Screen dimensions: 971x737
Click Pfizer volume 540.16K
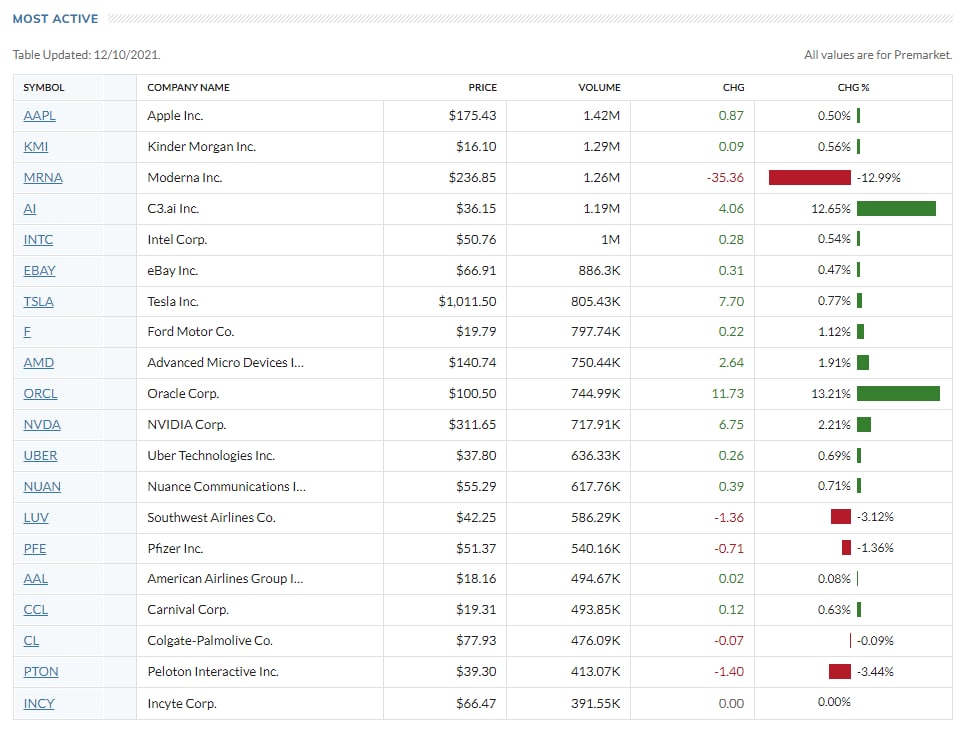point(596,549)
